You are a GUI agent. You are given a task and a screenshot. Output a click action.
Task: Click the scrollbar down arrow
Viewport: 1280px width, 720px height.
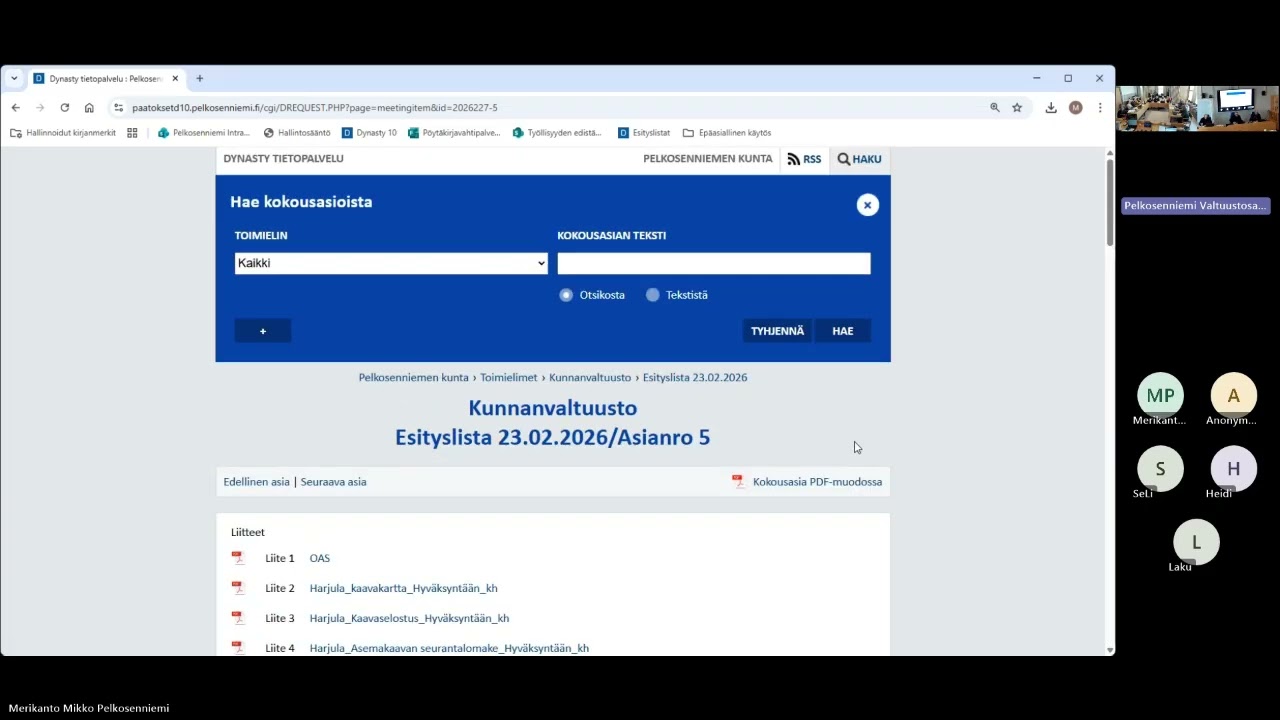pos(1109,650)
